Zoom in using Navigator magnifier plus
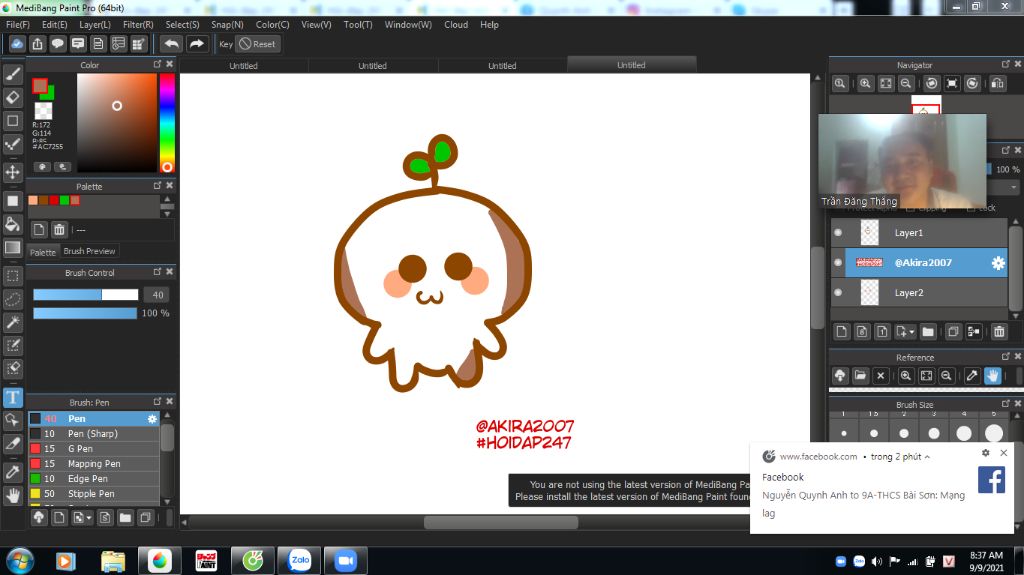Image resolution: width=1024 pixels, height=575 pixels. click(865, 84)
